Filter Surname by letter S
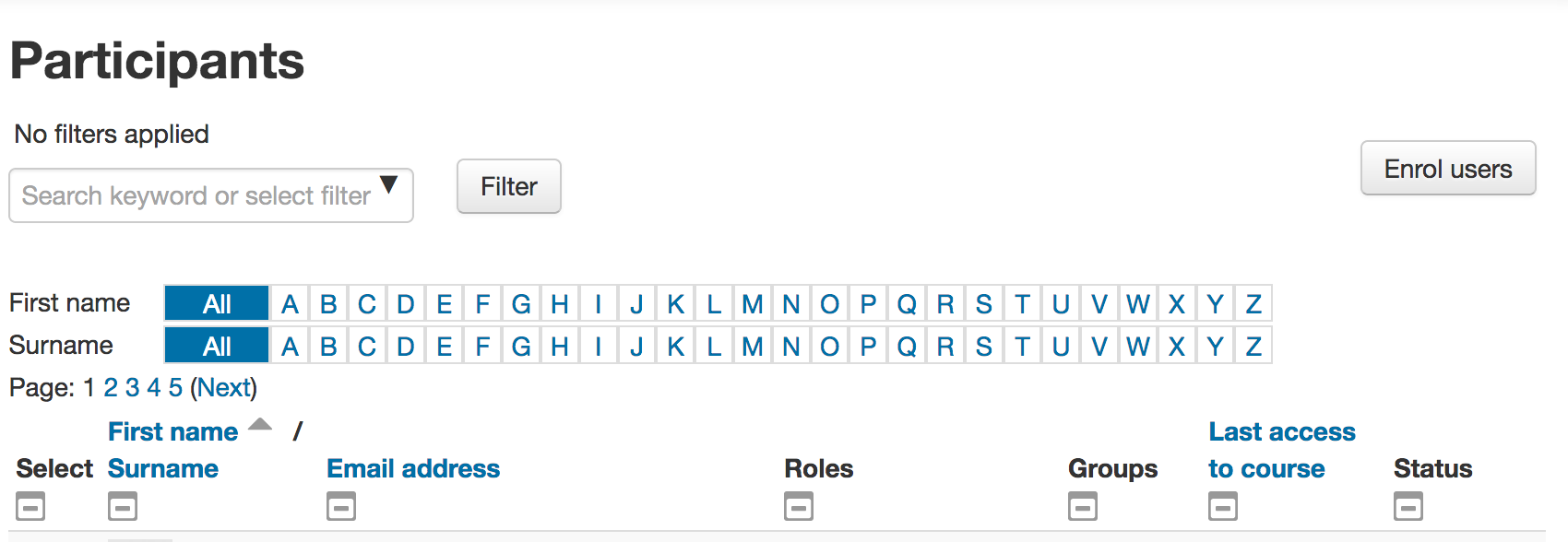The height and width of the screenshot is (542, 1568). point(984,346)
